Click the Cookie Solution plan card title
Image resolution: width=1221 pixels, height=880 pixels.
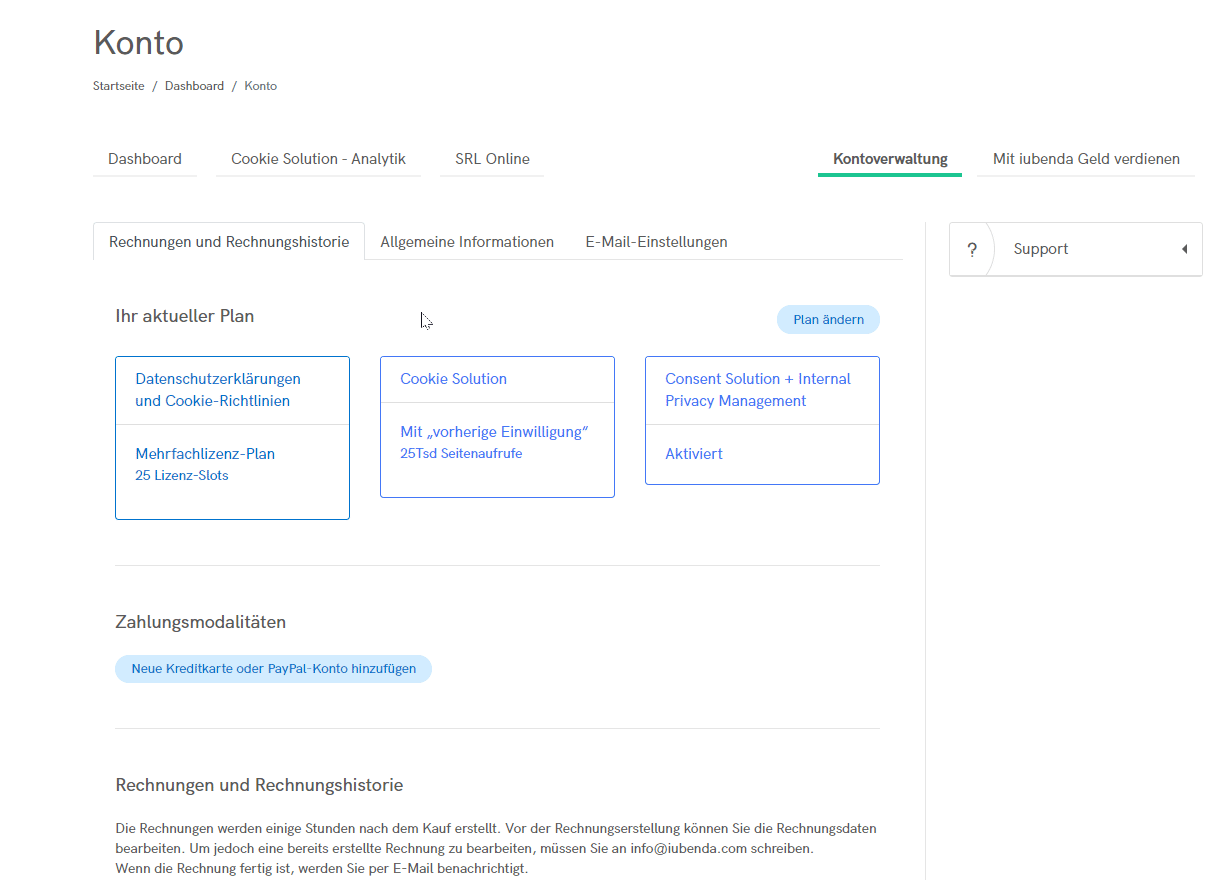click(453, 379)
